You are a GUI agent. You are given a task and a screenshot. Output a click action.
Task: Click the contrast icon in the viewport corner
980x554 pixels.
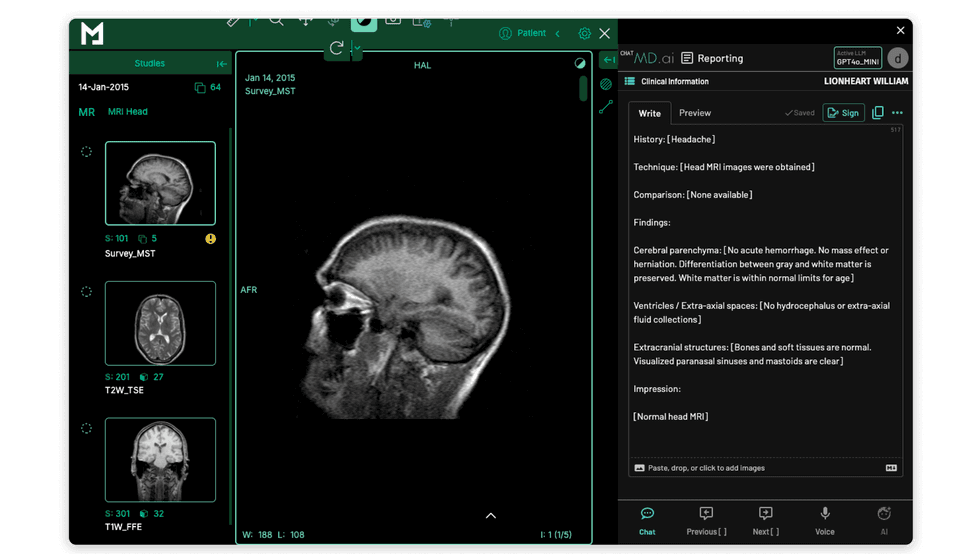tap(580, 63)
